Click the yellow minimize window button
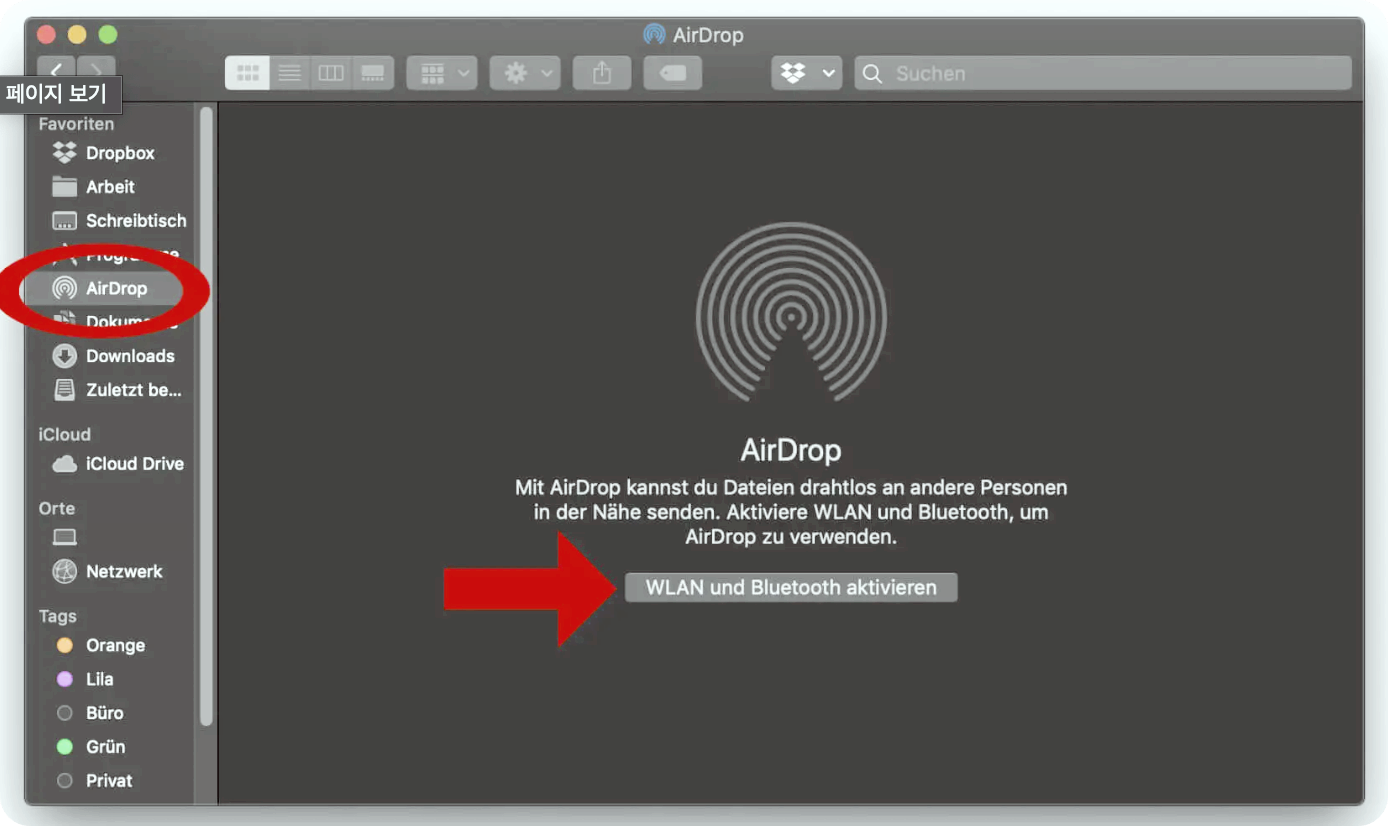Image resolution: width=1388 pixels, height=826 pixels. [x=77, y=35]
